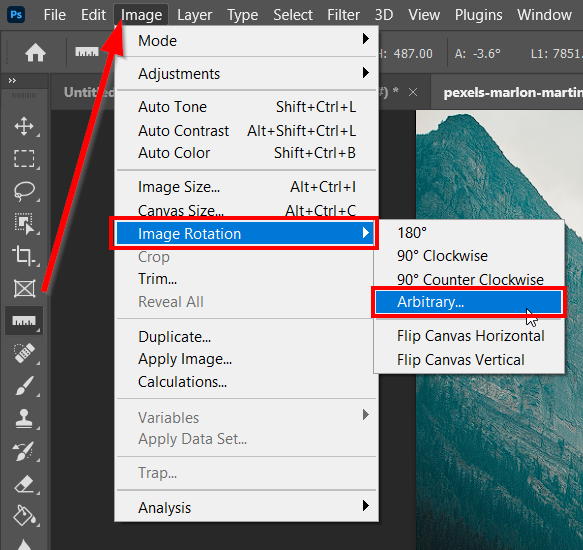Open the Edit menu
Screen dimensions: 583x550
[93, 15]
